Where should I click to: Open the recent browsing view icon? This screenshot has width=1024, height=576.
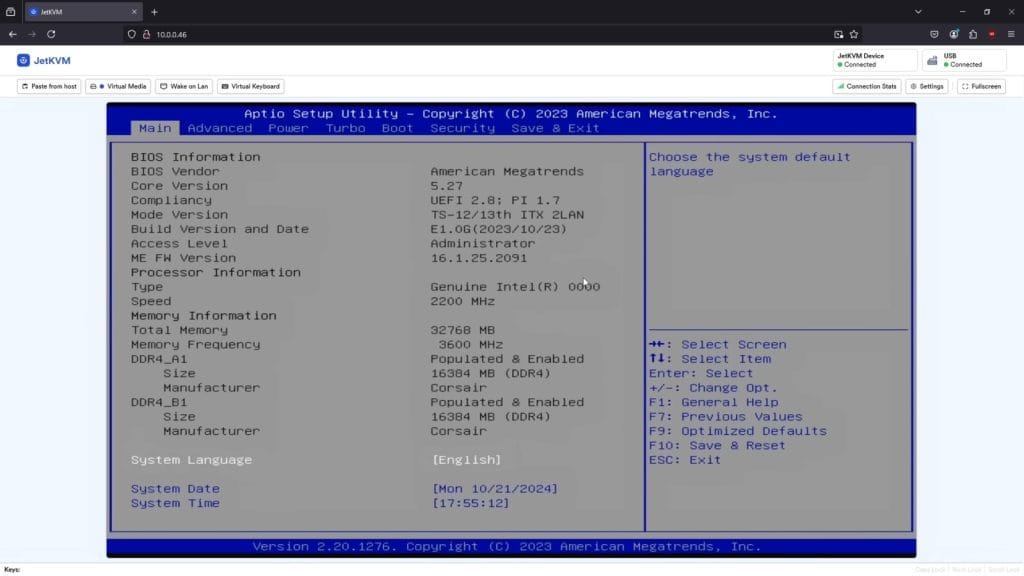(10, 12)
